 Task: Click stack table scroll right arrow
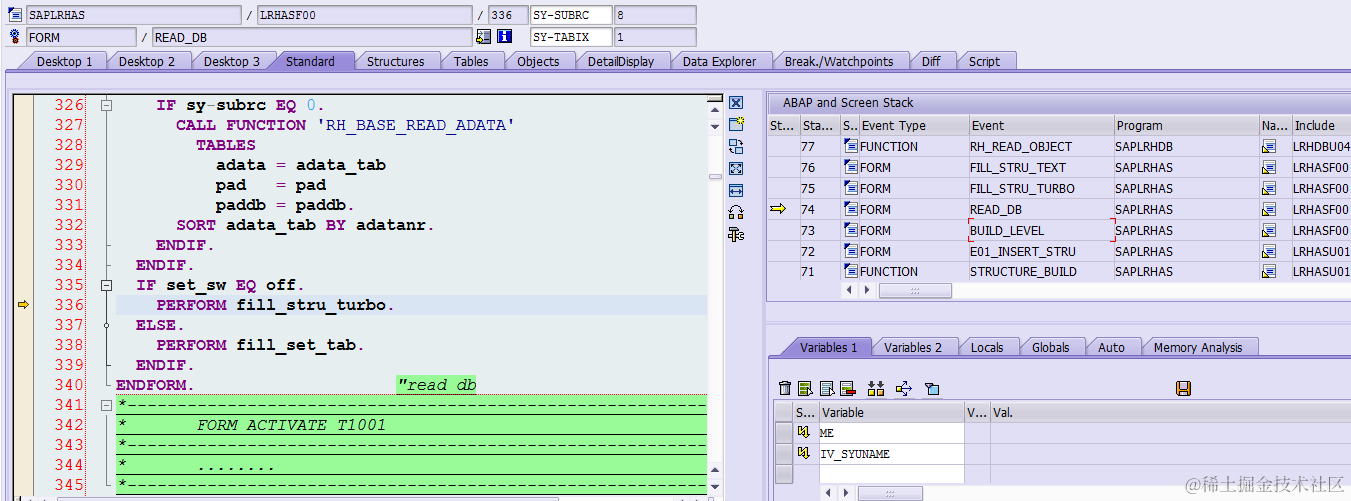click(865, 291)
